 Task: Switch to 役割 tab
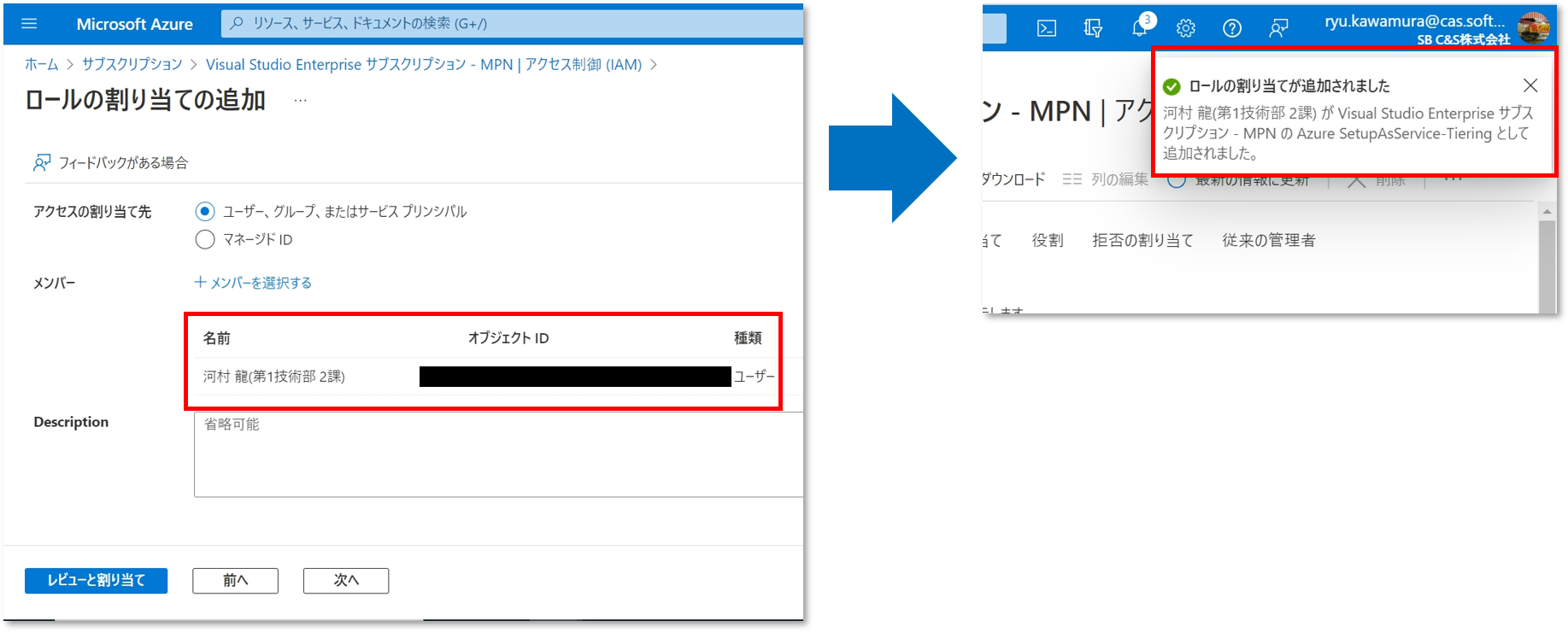pyautogui.click(x=1048, y=240)
